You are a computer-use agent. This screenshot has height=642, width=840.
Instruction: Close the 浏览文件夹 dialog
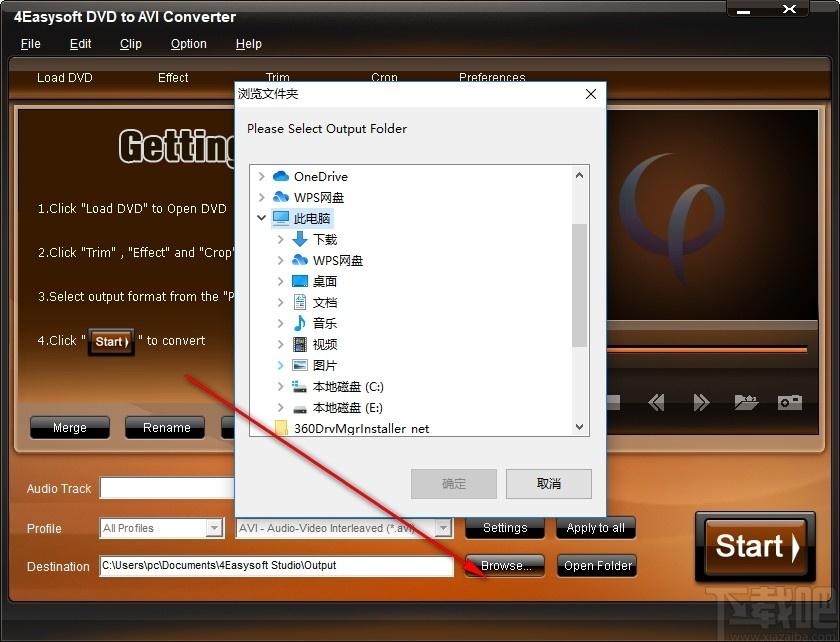tap(591, 94)
